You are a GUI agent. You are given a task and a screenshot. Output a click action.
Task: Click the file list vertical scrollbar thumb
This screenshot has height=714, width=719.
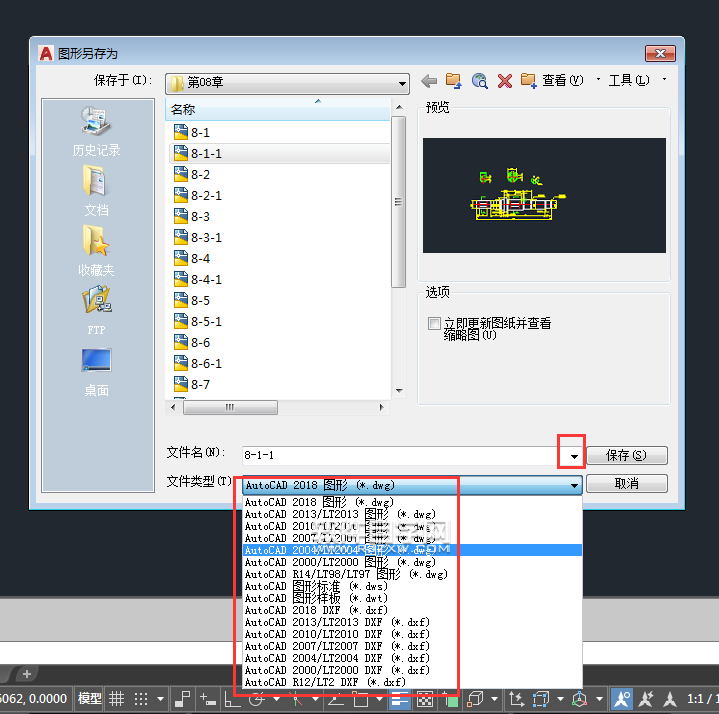pyautogui.click(x=398, y=202)
